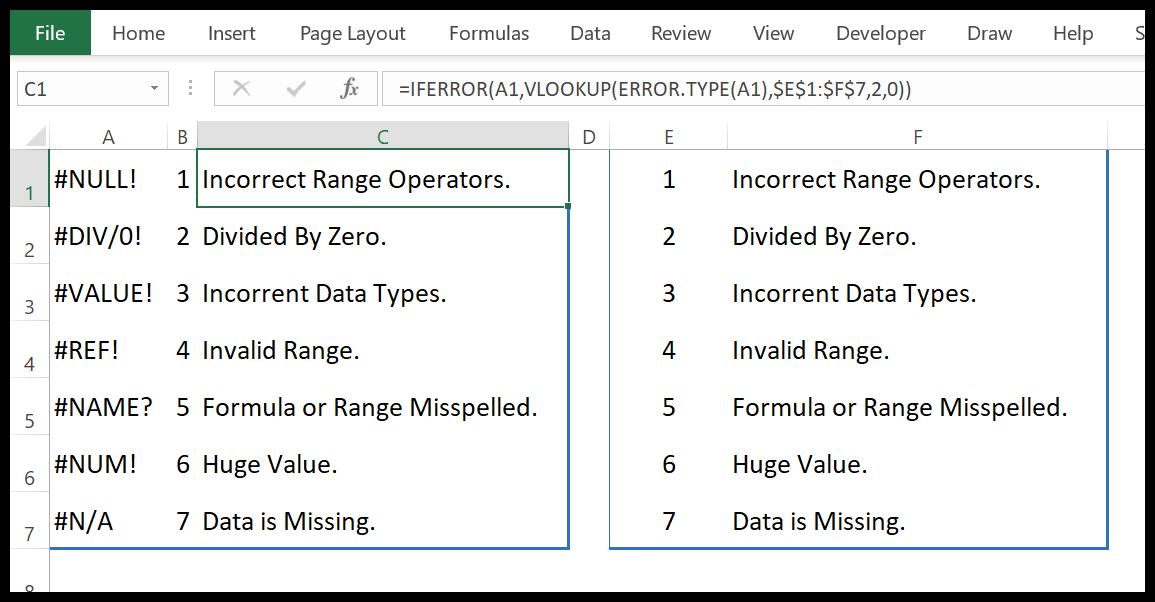Viewport: 1155px width, 602px height.
Task: Select column A header
Action: [108, 135]
